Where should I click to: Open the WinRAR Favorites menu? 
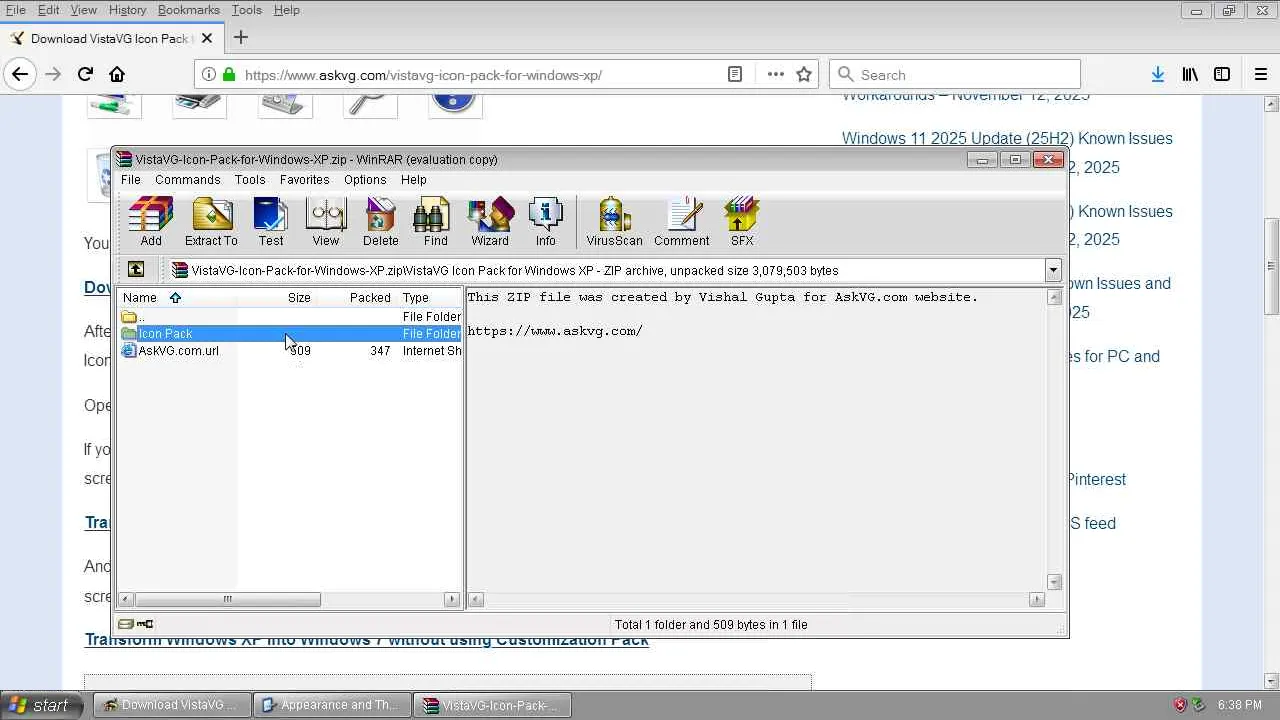304,180
